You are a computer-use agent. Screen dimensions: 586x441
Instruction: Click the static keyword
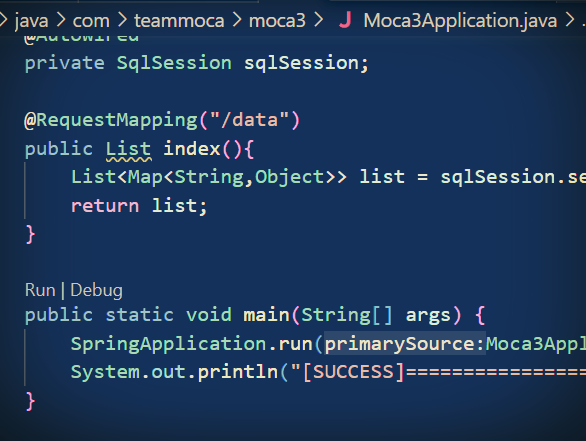pos(139,315)
